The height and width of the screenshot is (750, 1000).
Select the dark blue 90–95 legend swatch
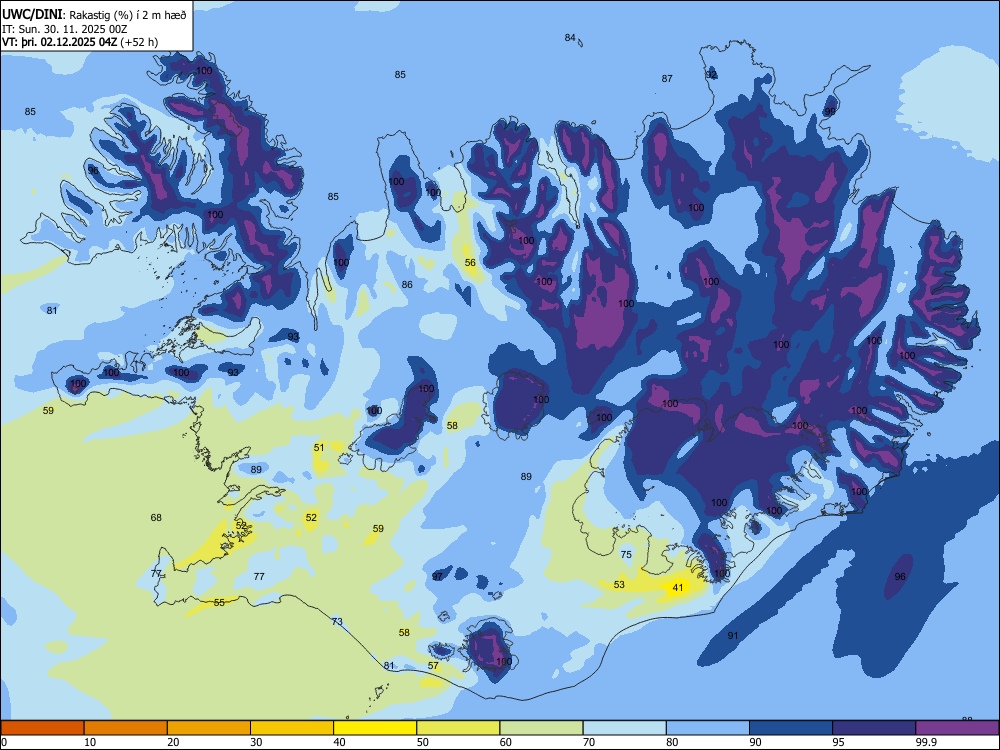tap(791, 728)
